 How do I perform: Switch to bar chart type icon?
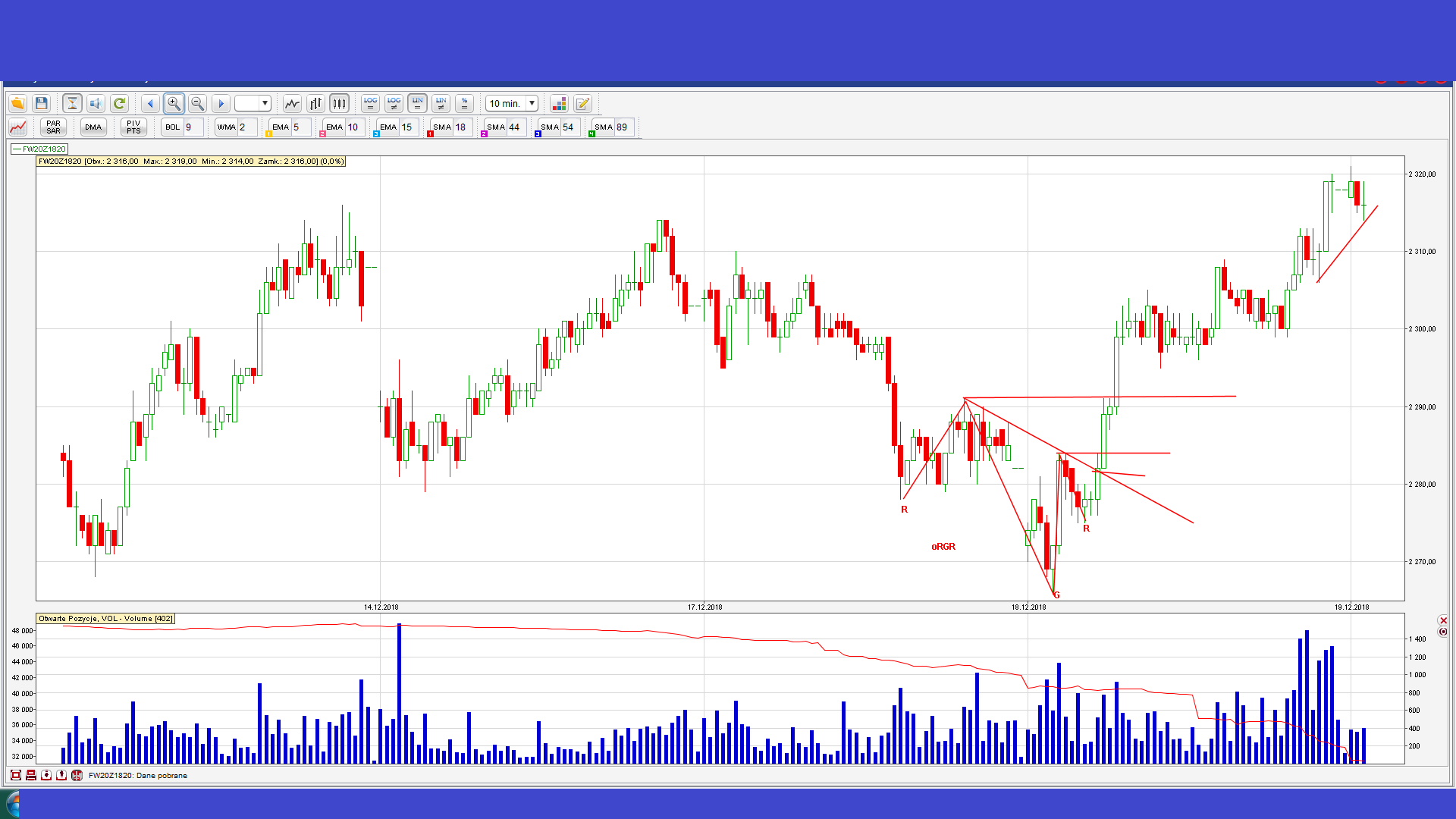[315, 103]
